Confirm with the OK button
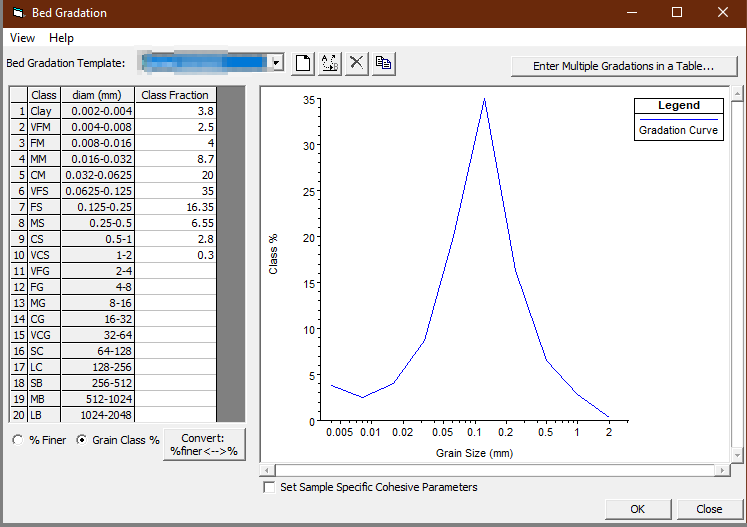This screenshot has width=747, height=527. 637,509
